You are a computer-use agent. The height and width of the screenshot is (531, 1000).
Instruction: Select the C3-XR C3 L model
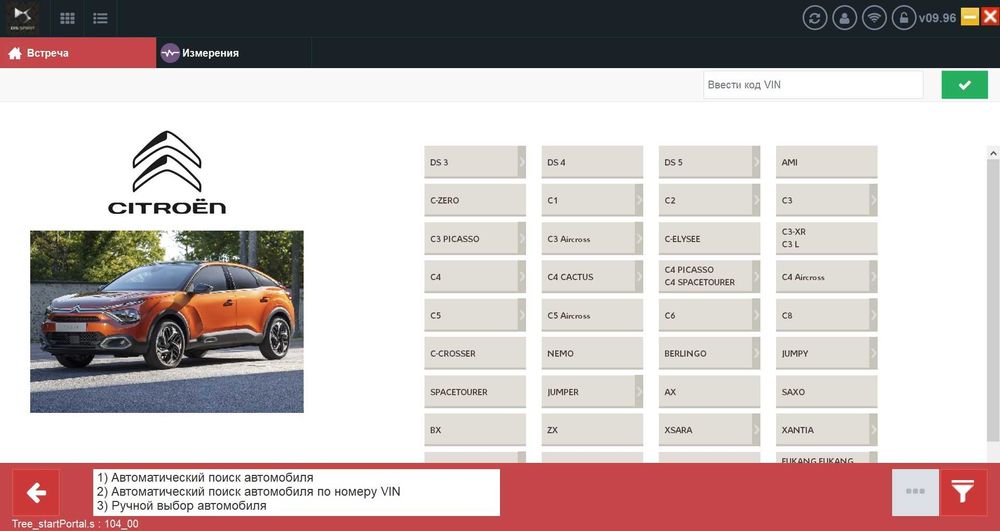(827, 238)
